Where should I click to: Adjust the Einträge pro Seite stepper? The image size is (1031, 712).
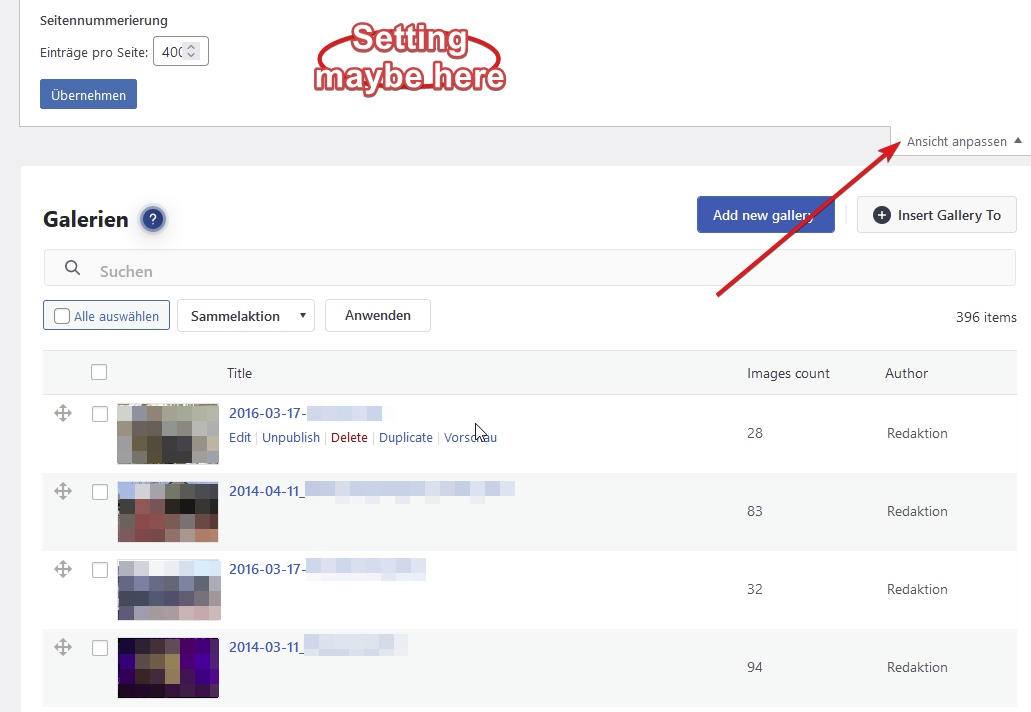(192, 52)
